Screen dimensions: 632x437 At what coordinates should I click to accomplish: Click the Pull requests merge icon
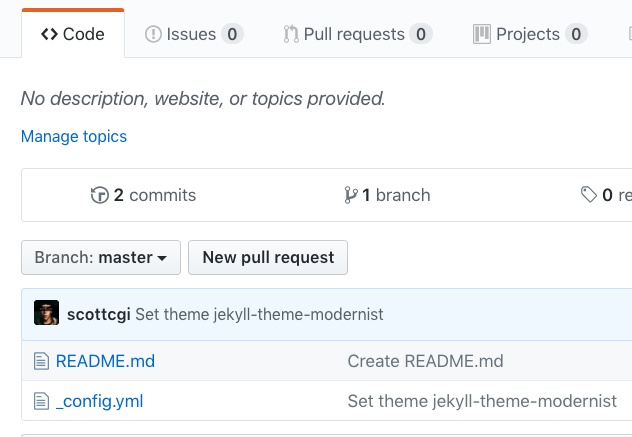291,34
